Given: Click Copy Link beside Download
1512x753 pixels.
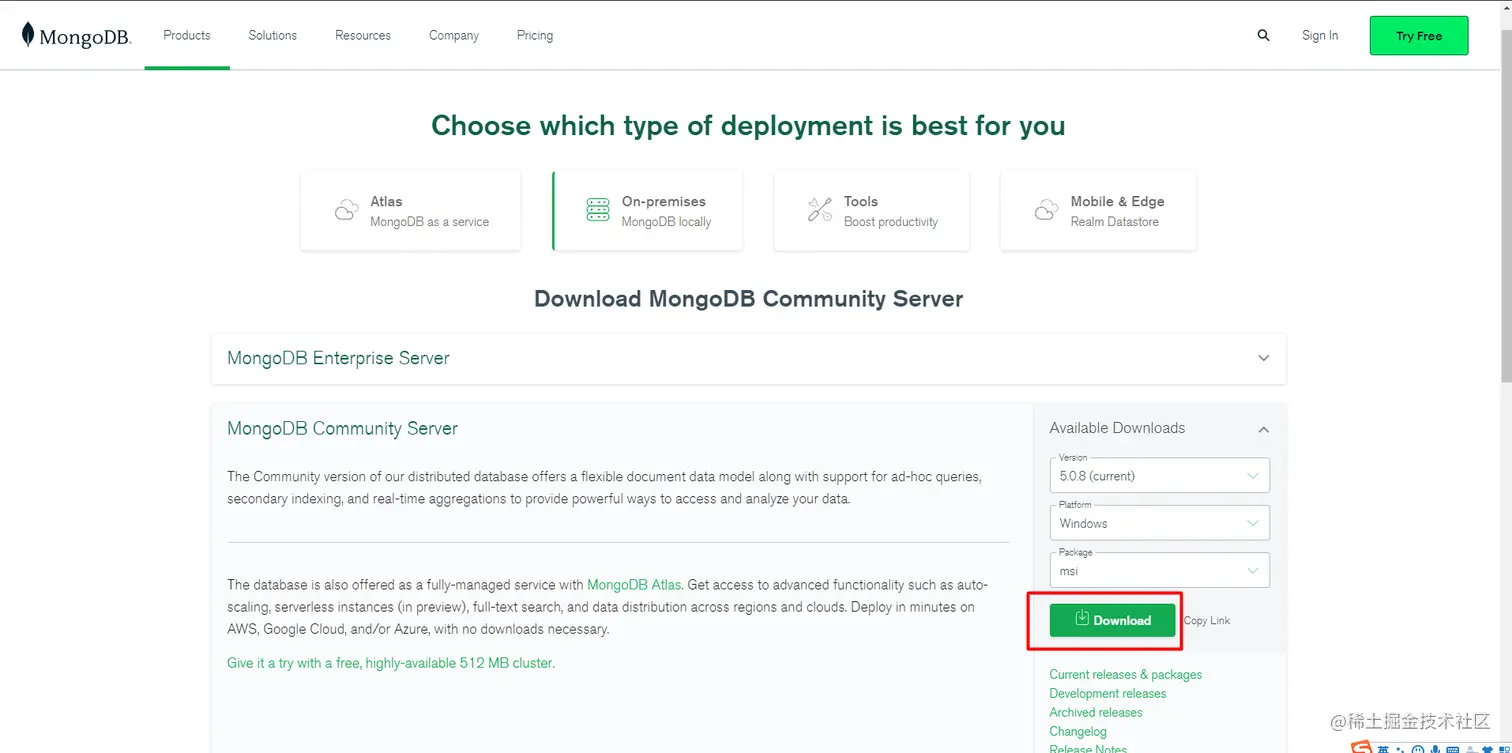Looking at the screenshot, I should tap(1207, 621).
